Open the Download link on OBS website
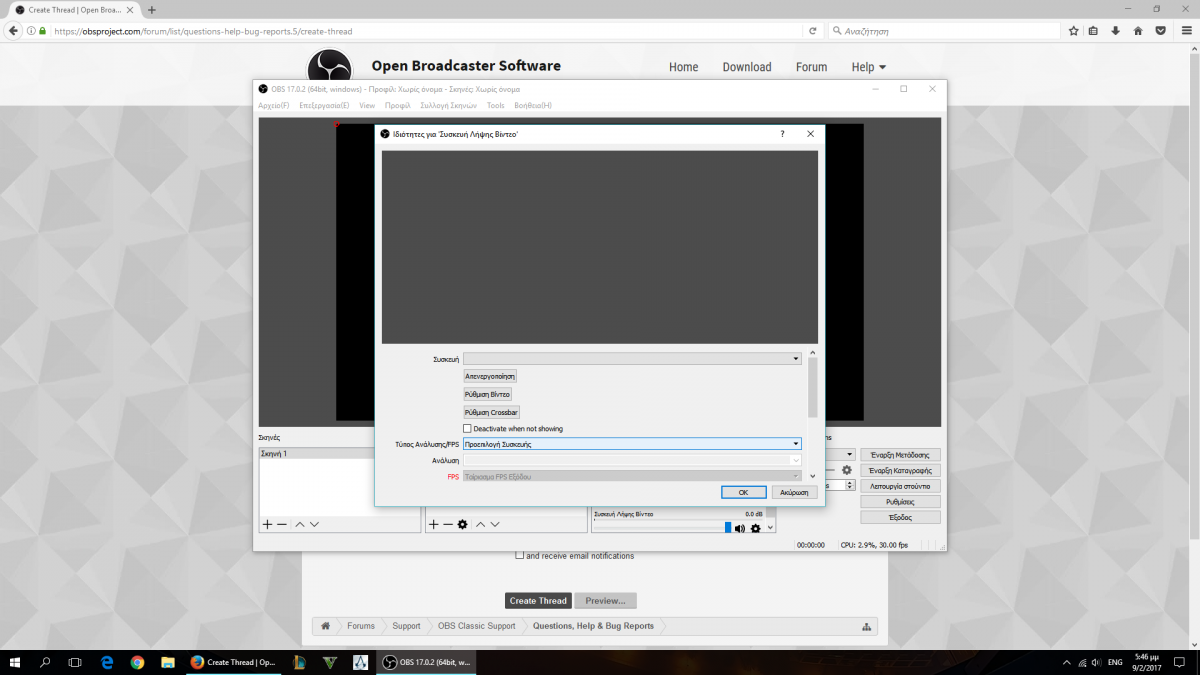Screen dimensions: 1200x675 pyautogui.click(x=747, y=67)
